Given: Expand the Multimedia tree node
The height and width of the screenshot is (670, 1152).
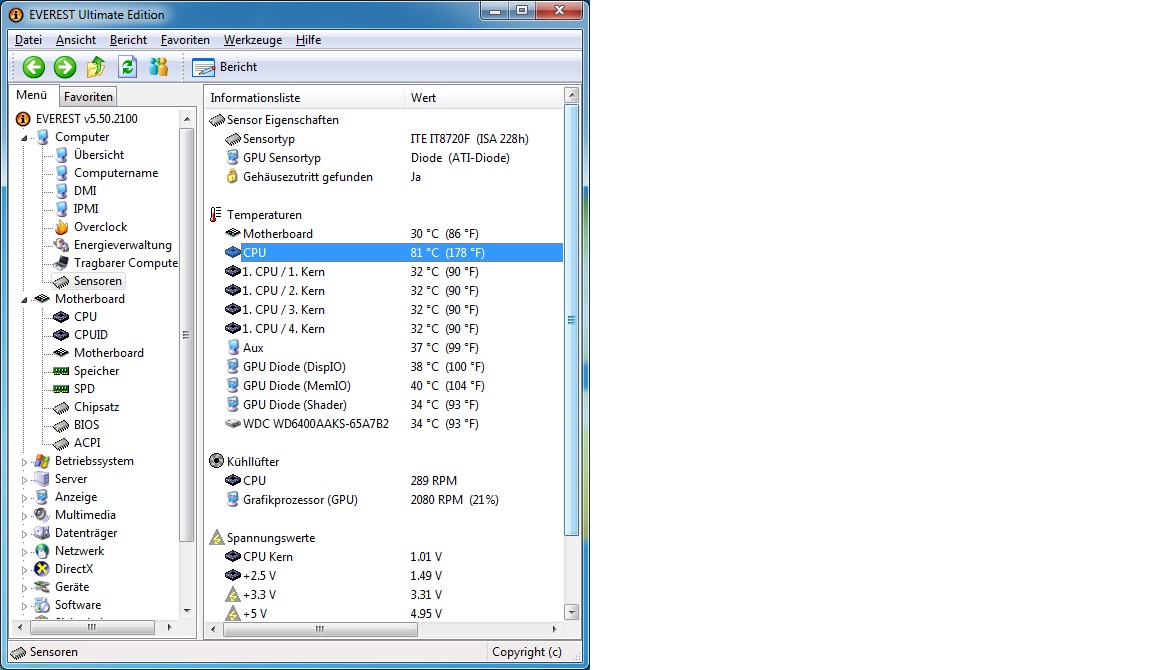Looking at the screenshot, I should [x=24, y=516].
